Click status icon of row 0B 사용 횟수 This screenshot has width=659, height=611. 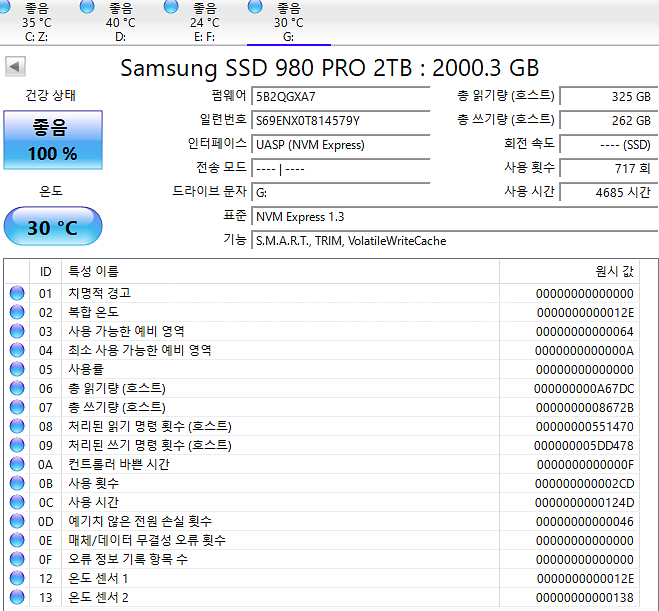click(17, 483)
